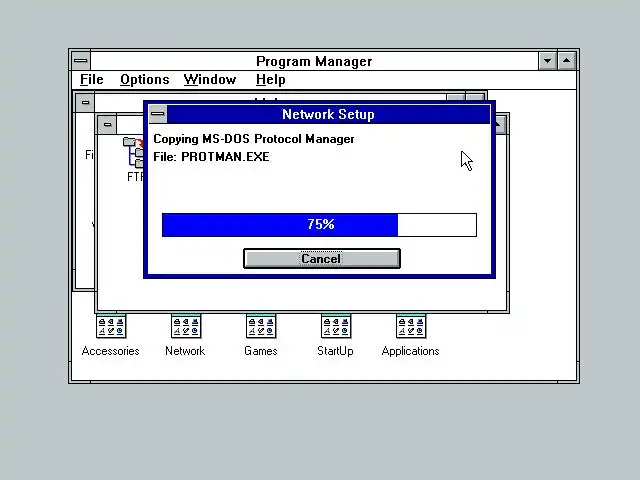Image resolution: width=640 pixels, height=480 pixels.
Task: Minimize the Program Manager window
Action: coord(547,61)
